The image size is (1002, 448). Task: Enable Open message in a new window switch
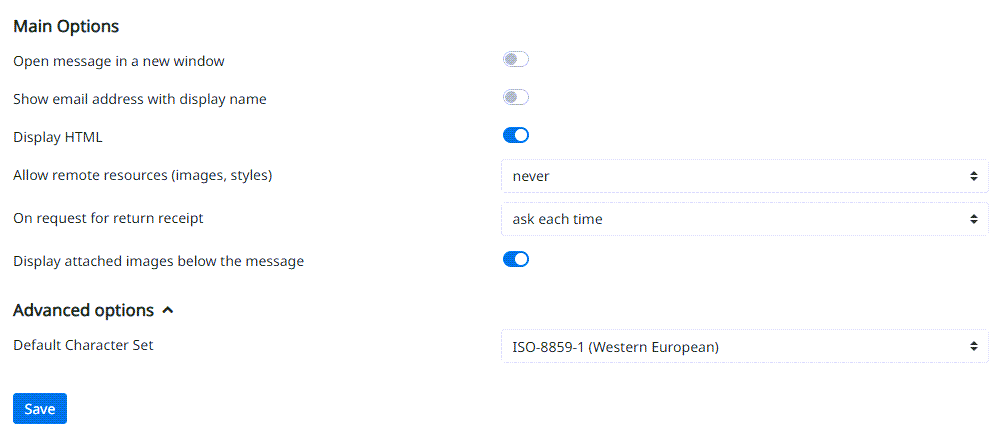[x=515, y=60]
